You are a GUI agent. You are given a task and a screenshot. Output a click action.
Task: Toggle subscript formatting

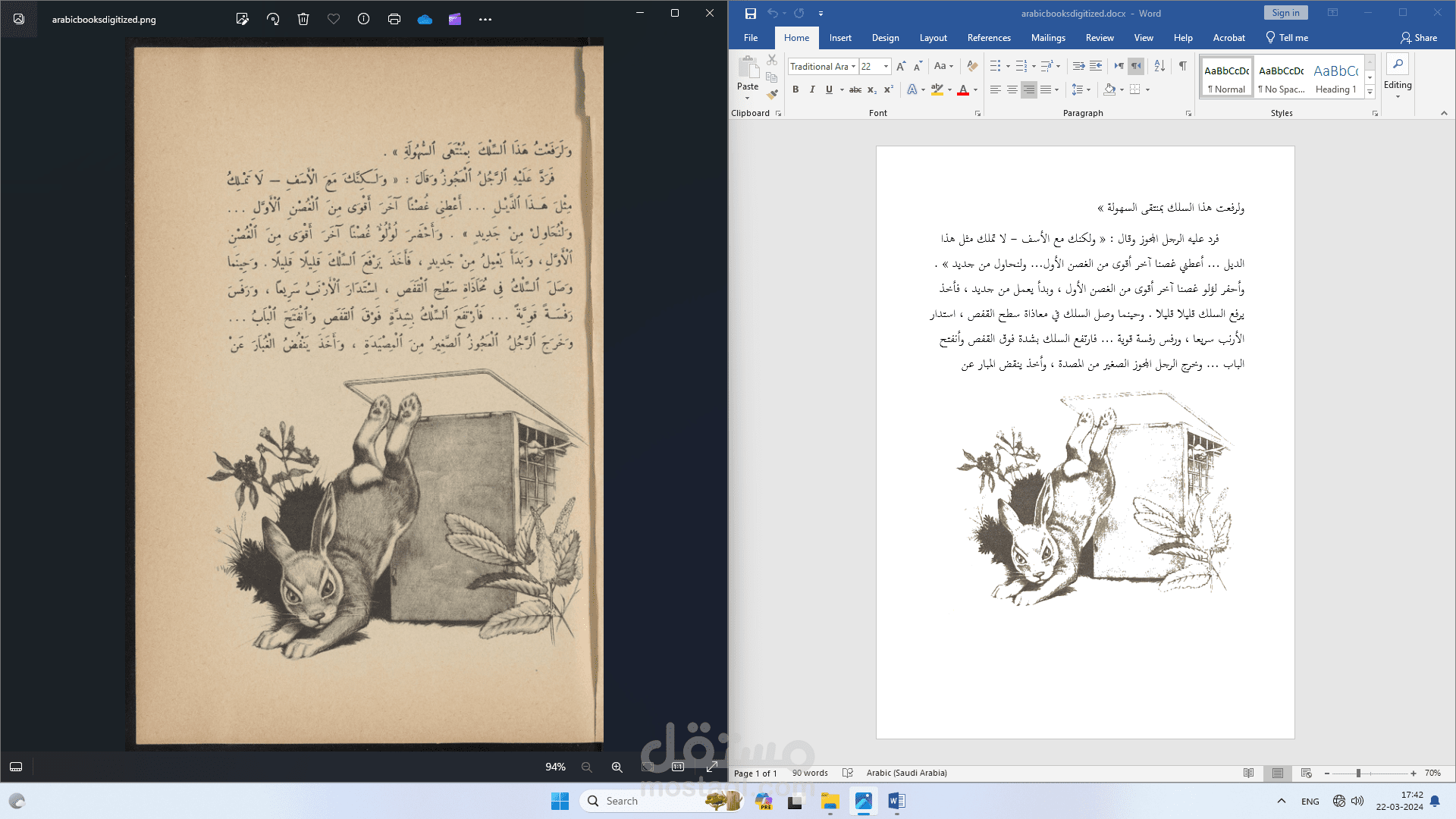(872, 89)
